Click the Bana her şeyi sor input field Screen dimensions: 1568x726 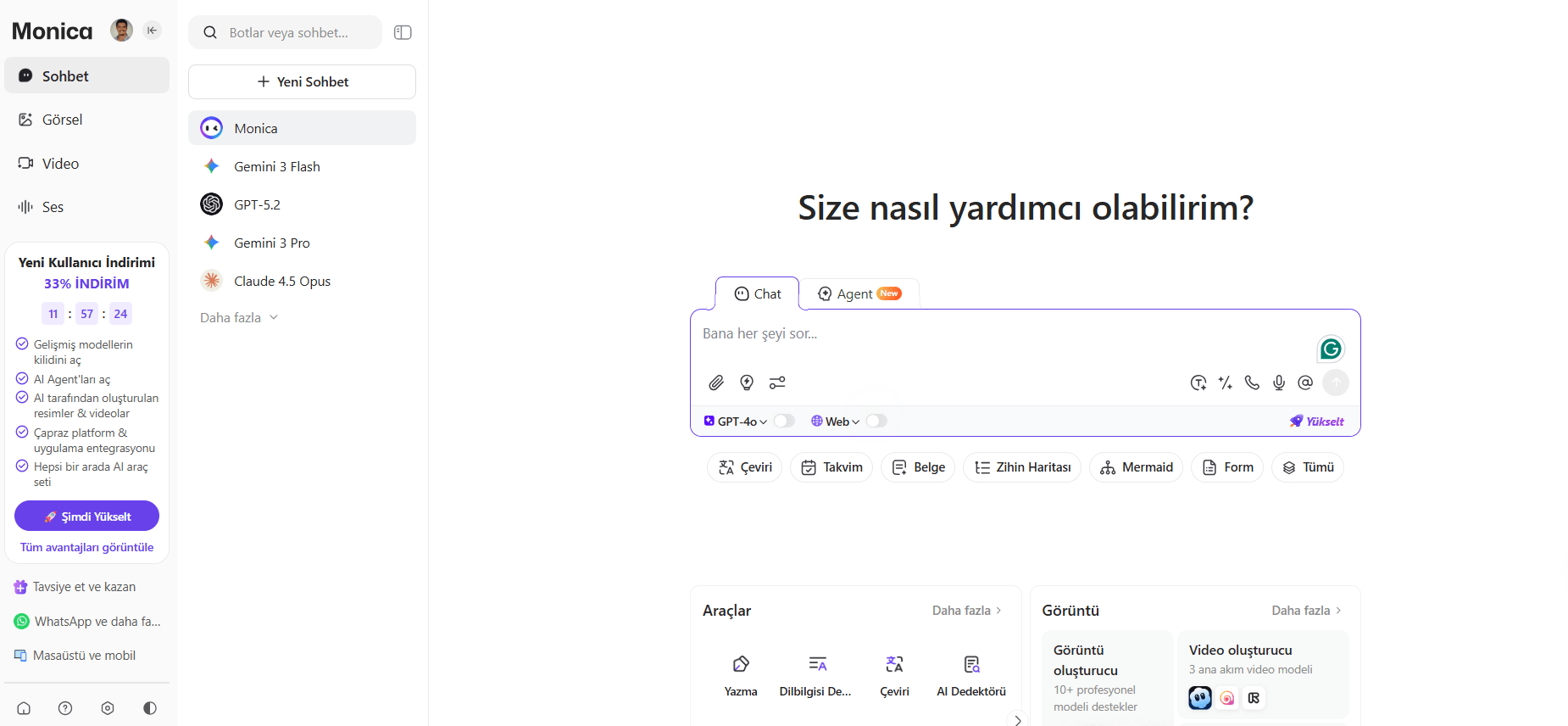(x=1000, y=334)
